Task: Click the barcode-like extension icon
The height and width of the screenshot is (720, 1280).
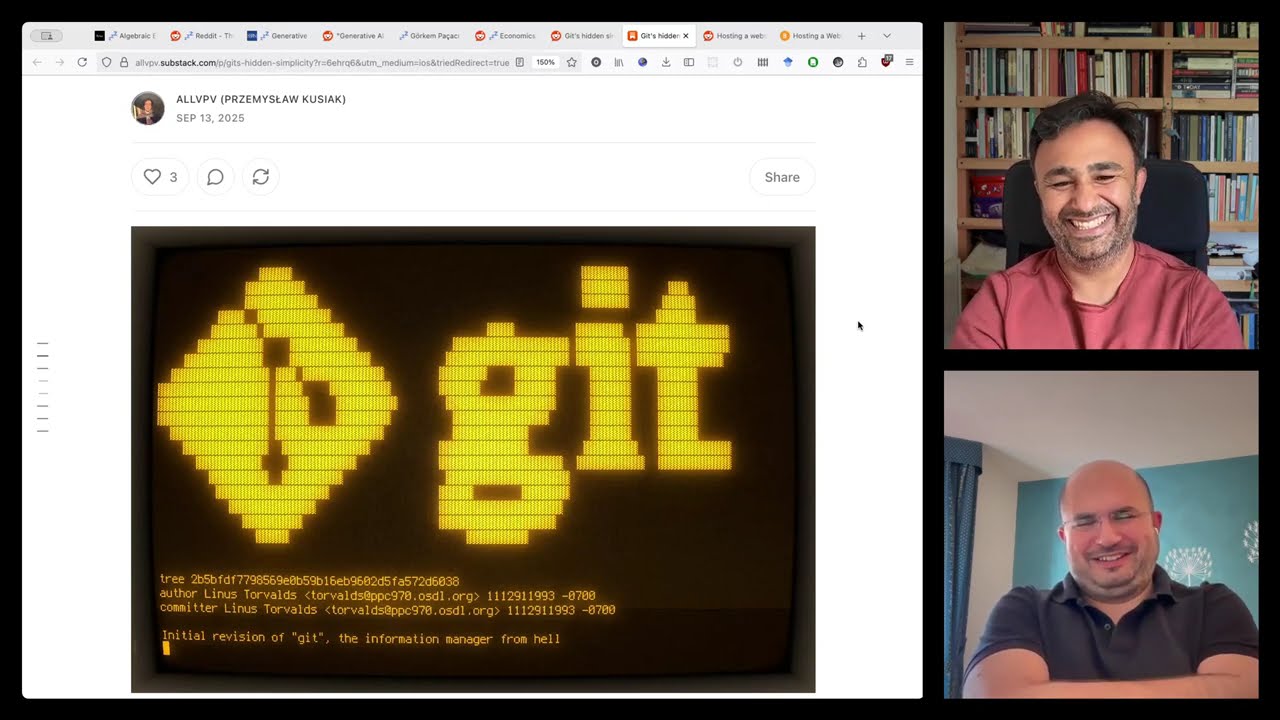Action: [x=763, y=62]
